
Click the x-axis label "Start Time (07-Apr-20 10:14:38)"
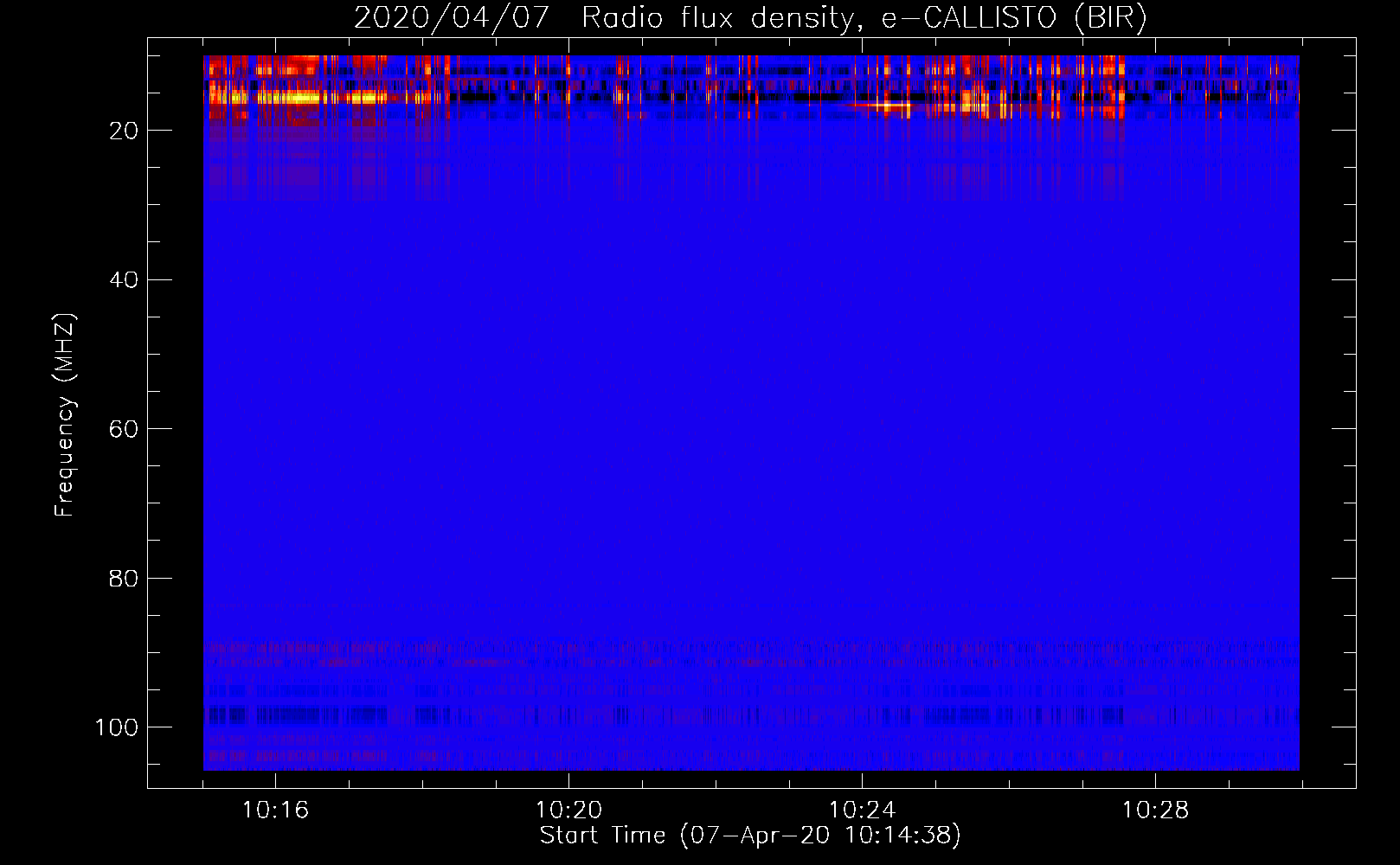click(x=750, y=836)
